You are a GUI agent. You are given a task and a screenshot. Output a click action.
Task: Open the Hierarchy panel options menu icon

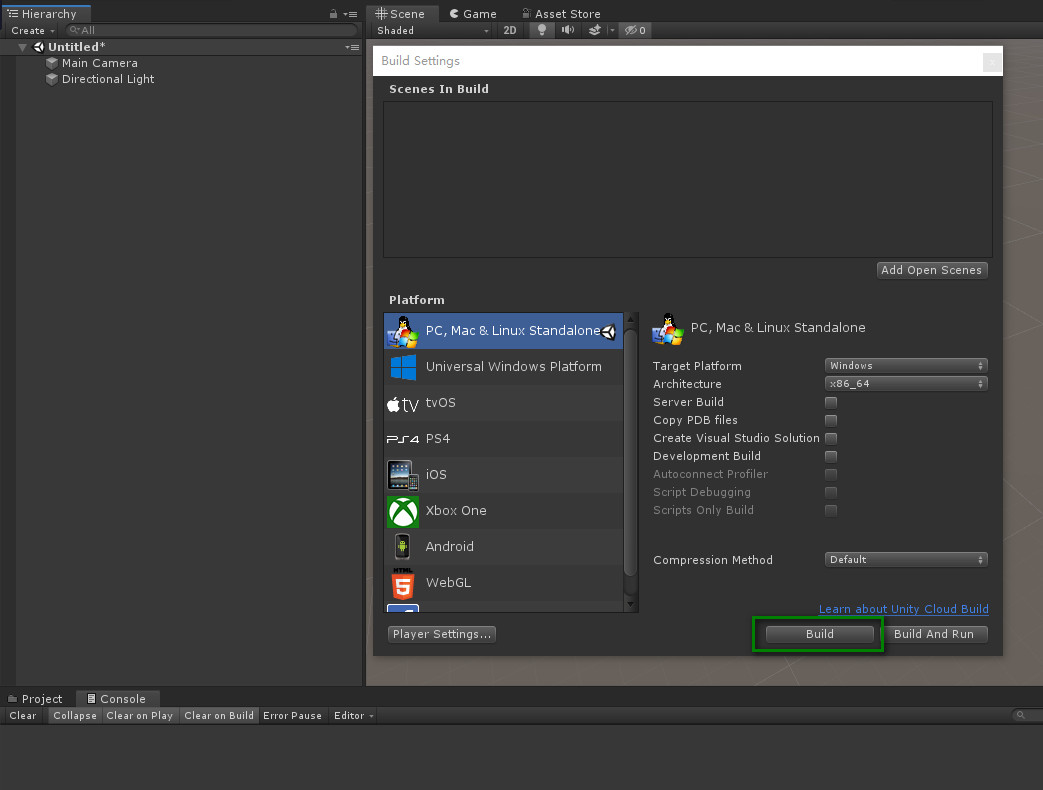[x=350, y=14]
